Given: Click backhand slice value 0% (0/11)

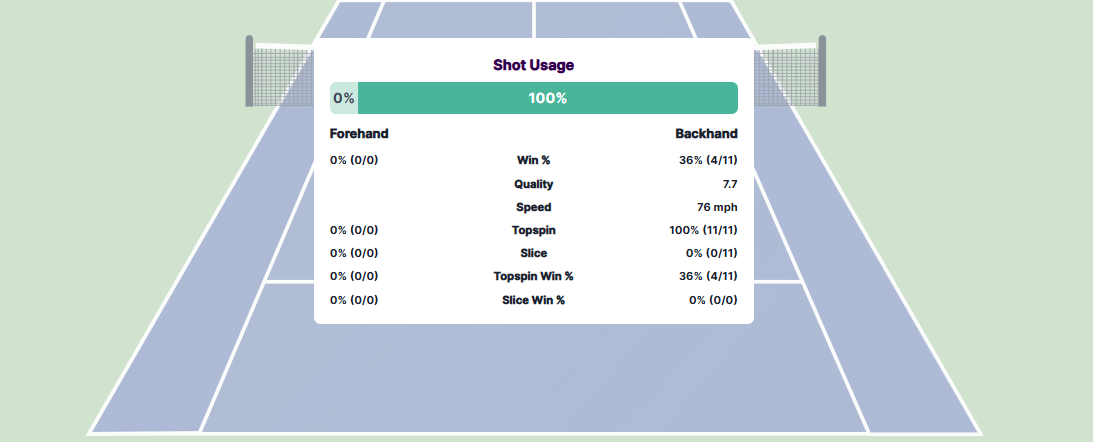Looking at the screenshot, I should (x=711, y=253).
